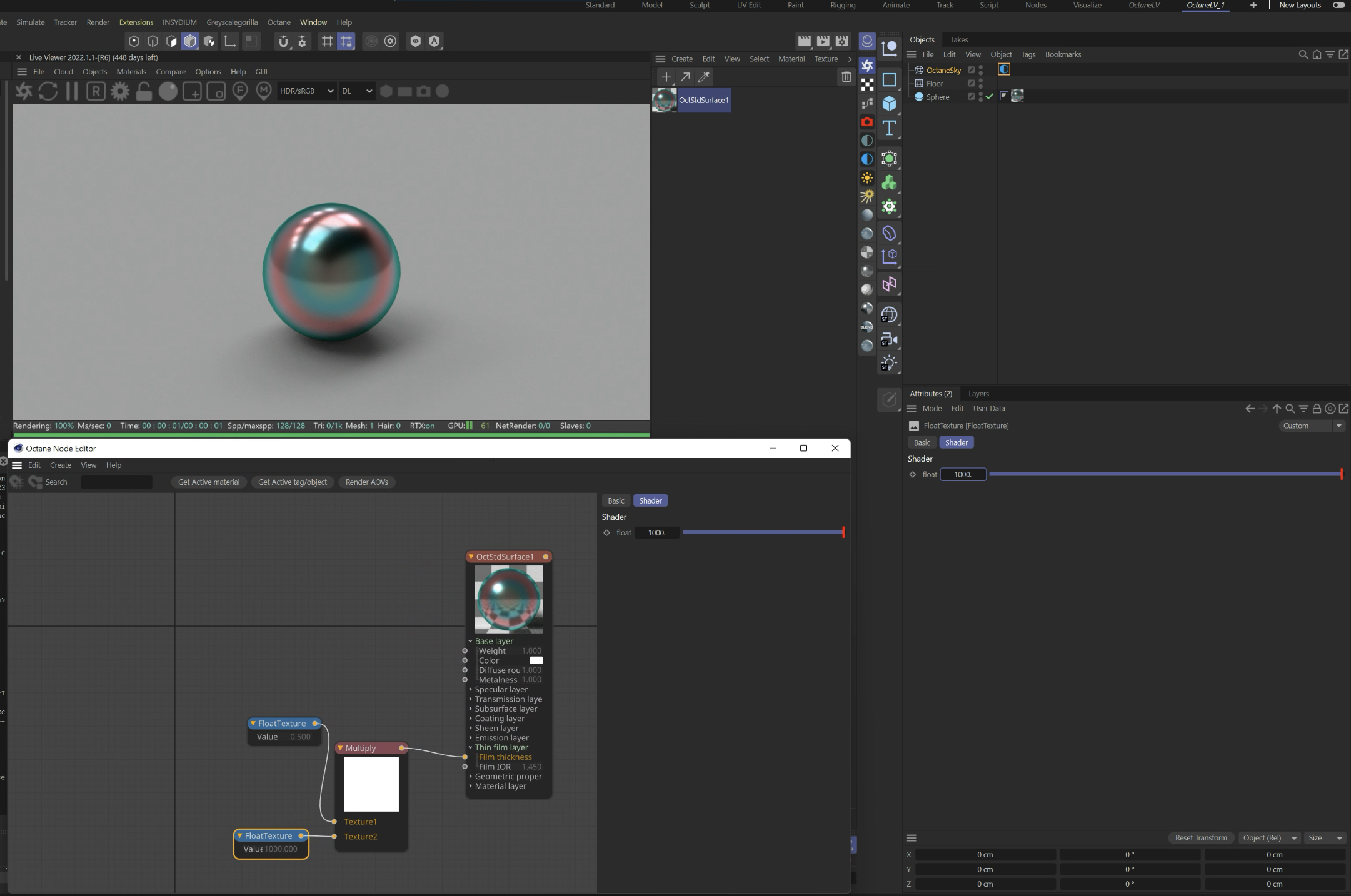Click Get Active material button
Viewport: 1351px width, 896px height.
point(208,482)
